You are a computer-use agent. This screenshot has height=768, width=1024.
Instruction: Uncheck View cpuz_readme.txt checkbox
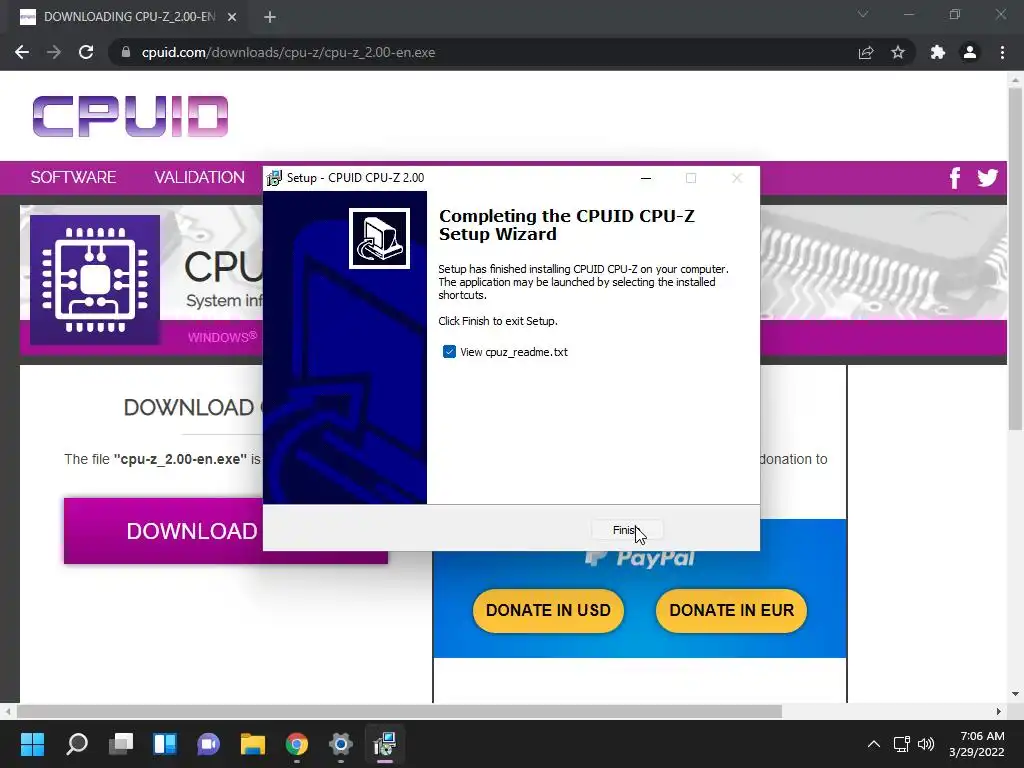click(x=449, y=352)
